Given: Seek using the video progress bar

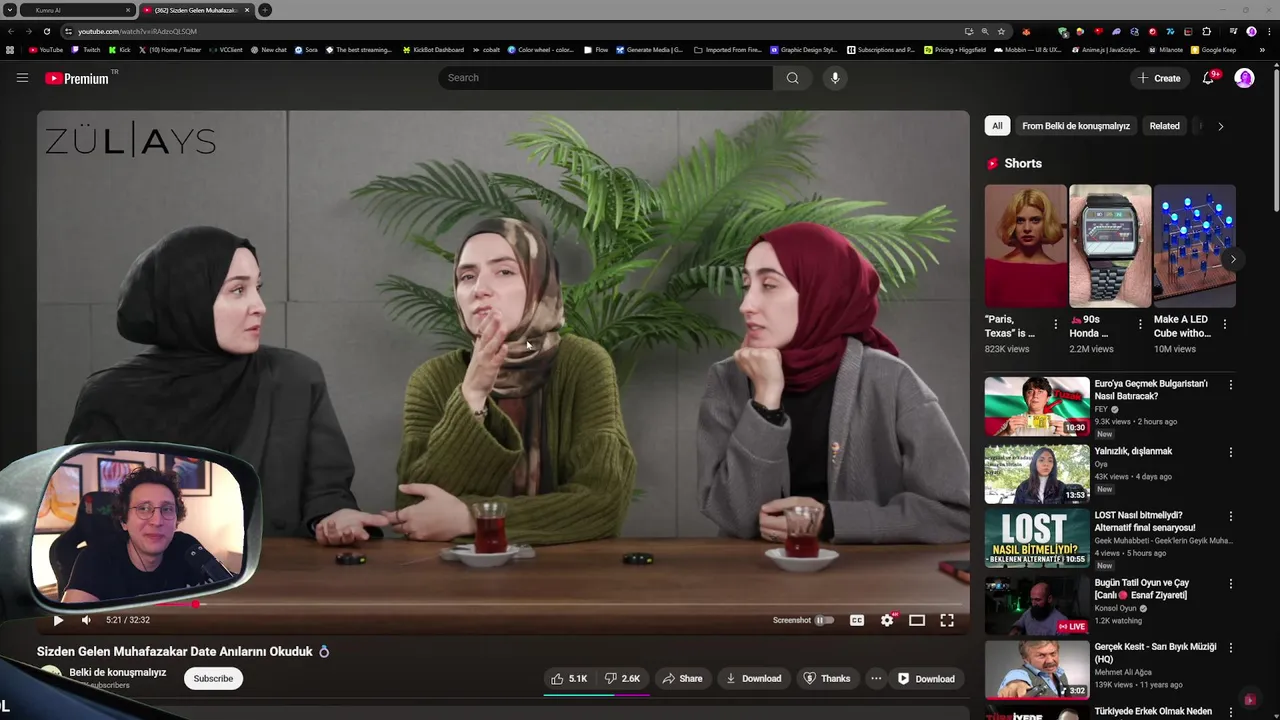Looking at the screenshot, I should pyautogui.click(x=503, y=604).
